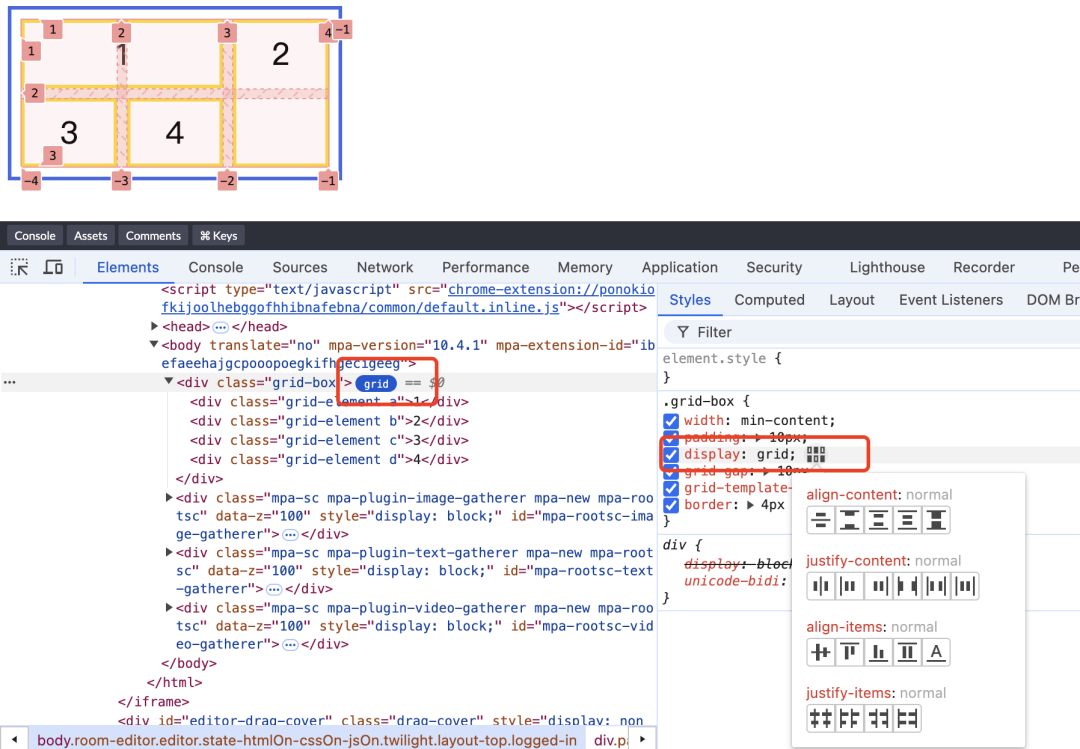The height and width of the screenshot is (749, 1080).
Task: Open the Assets tab in the dark bar
Action: coord(90,236)
